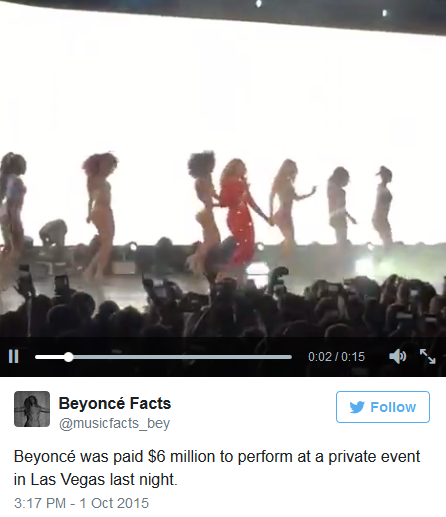The height and width of the screenshot is (517, 446).
Task: Open the Beyoncé Facts display name link
Action: tap(115, 403)
